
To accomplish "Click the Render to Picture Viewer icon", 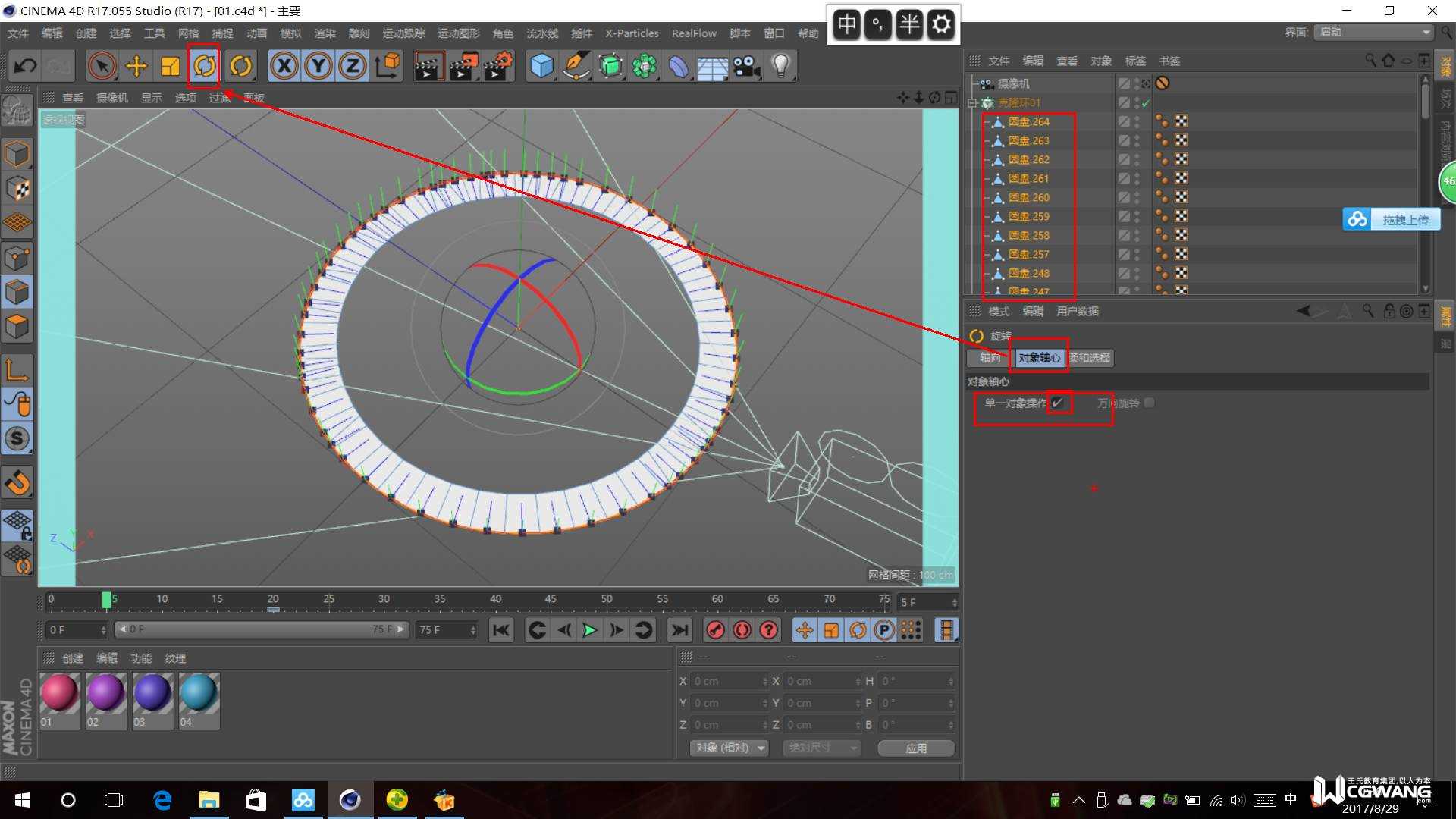I will [x=464, y=66].
